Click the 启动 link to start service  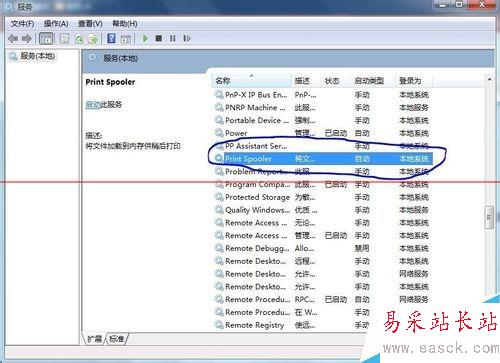click(93, 105)
